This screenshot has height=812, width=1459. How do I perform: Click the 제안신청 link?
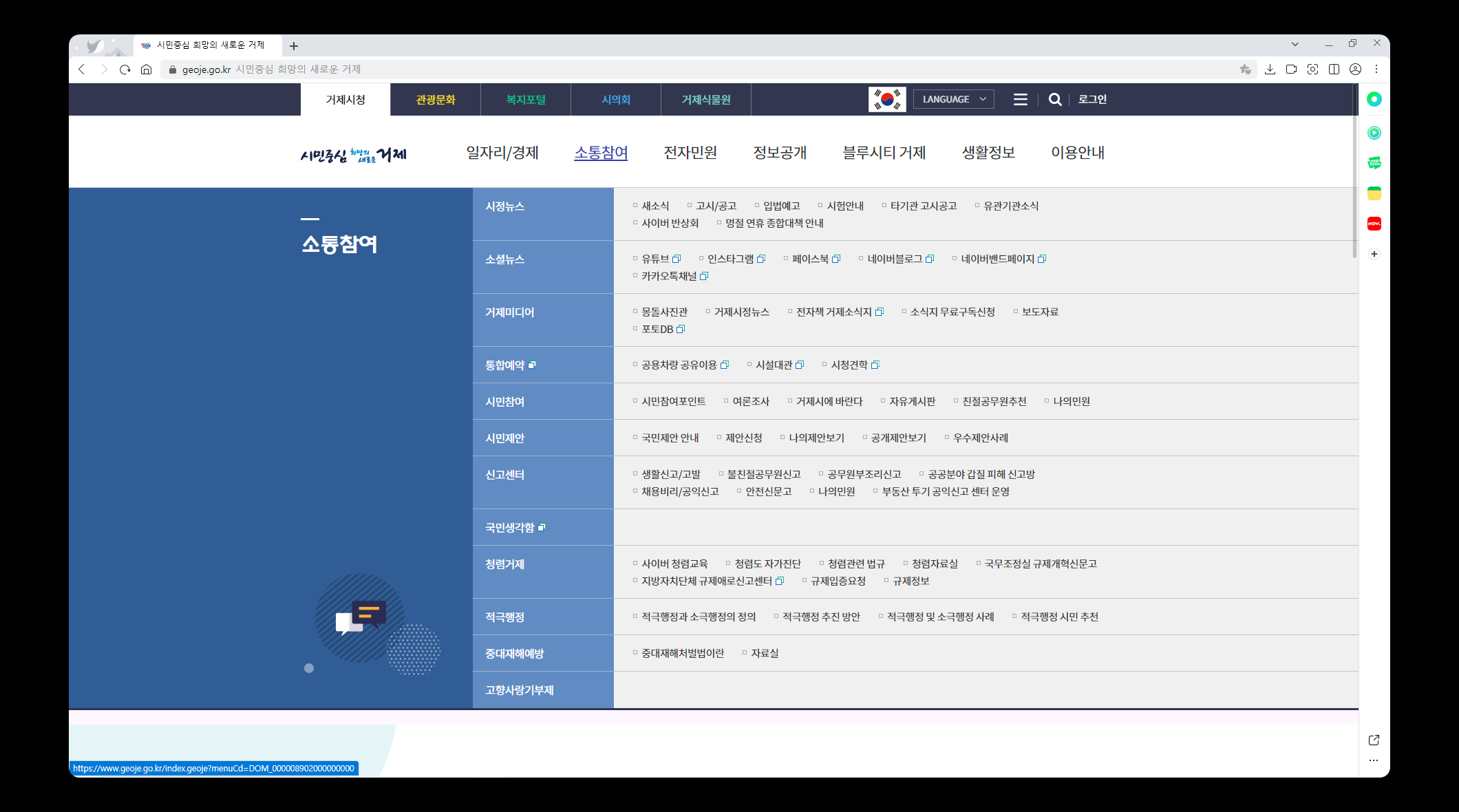744,438
